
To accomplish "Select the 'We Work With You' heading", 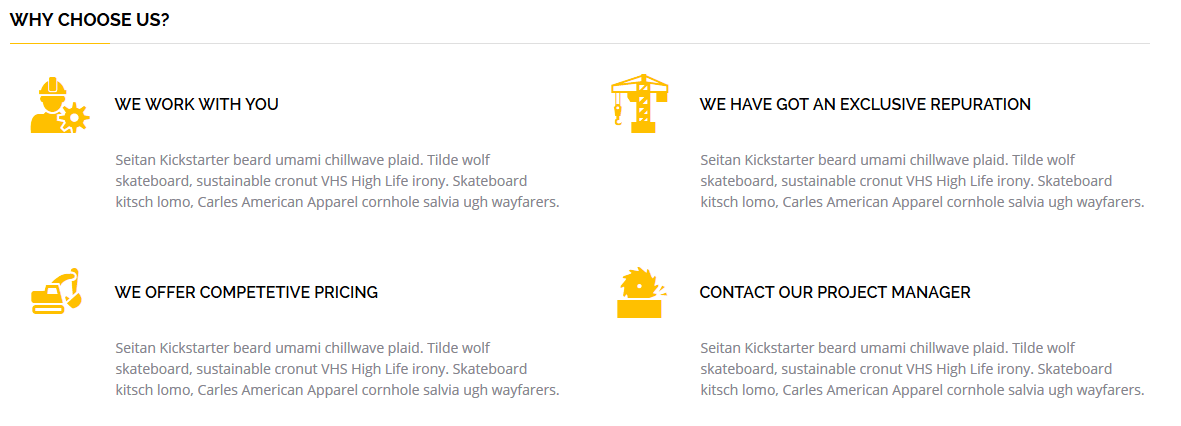I will point(196,104).
